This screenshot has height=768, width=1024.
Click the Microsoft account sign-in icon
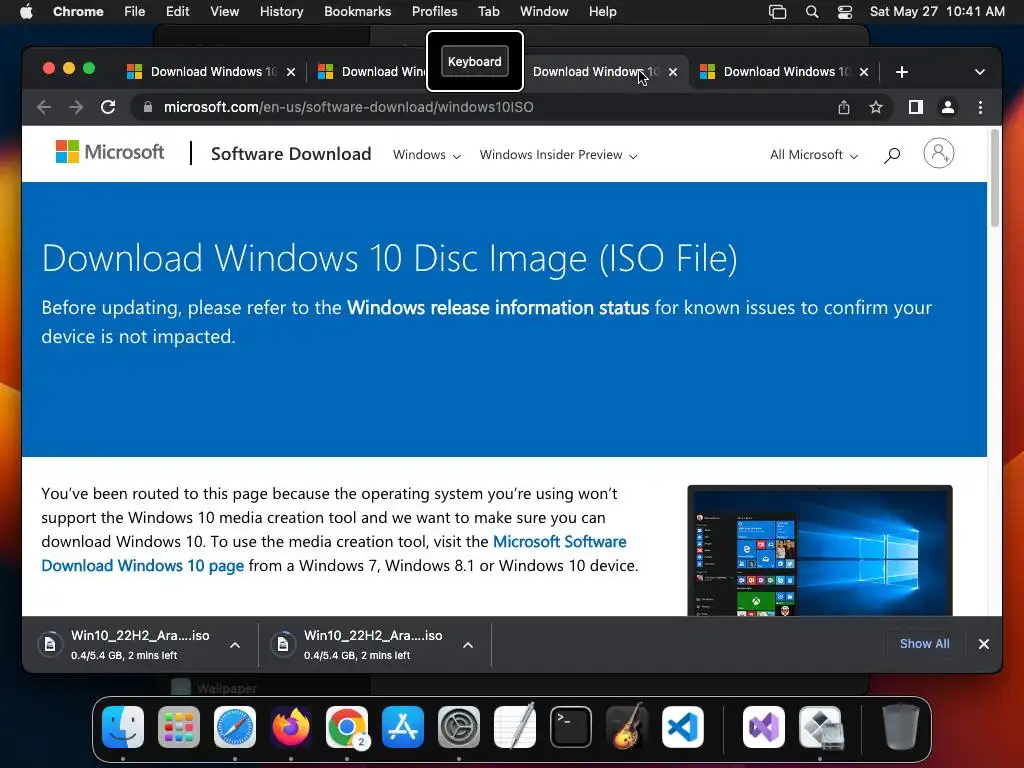point(938,153)
